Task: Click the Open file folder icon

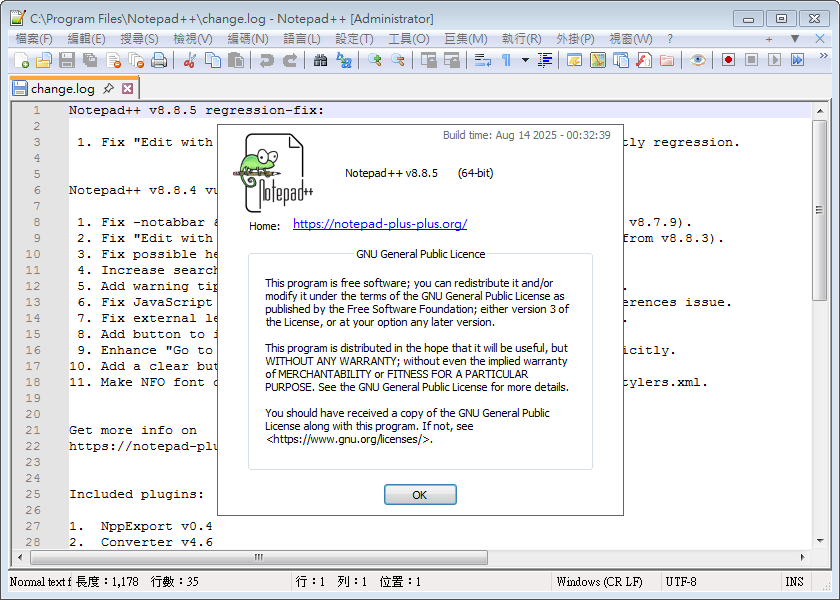Action: point(44,60)
